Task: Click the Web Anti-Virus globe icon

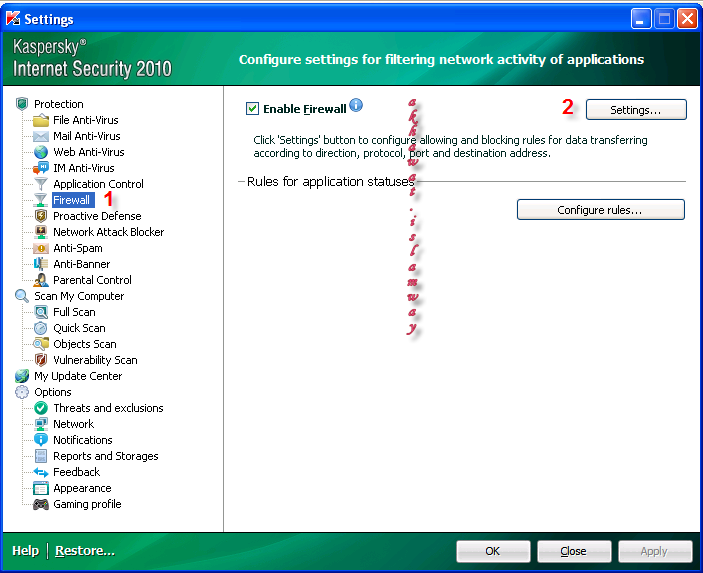Action: click(x=41, y=152)
